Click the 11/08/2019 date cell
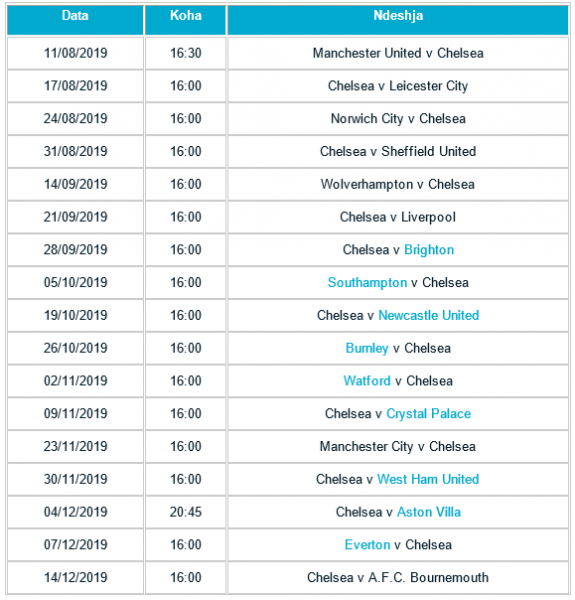 pos(75,53)
